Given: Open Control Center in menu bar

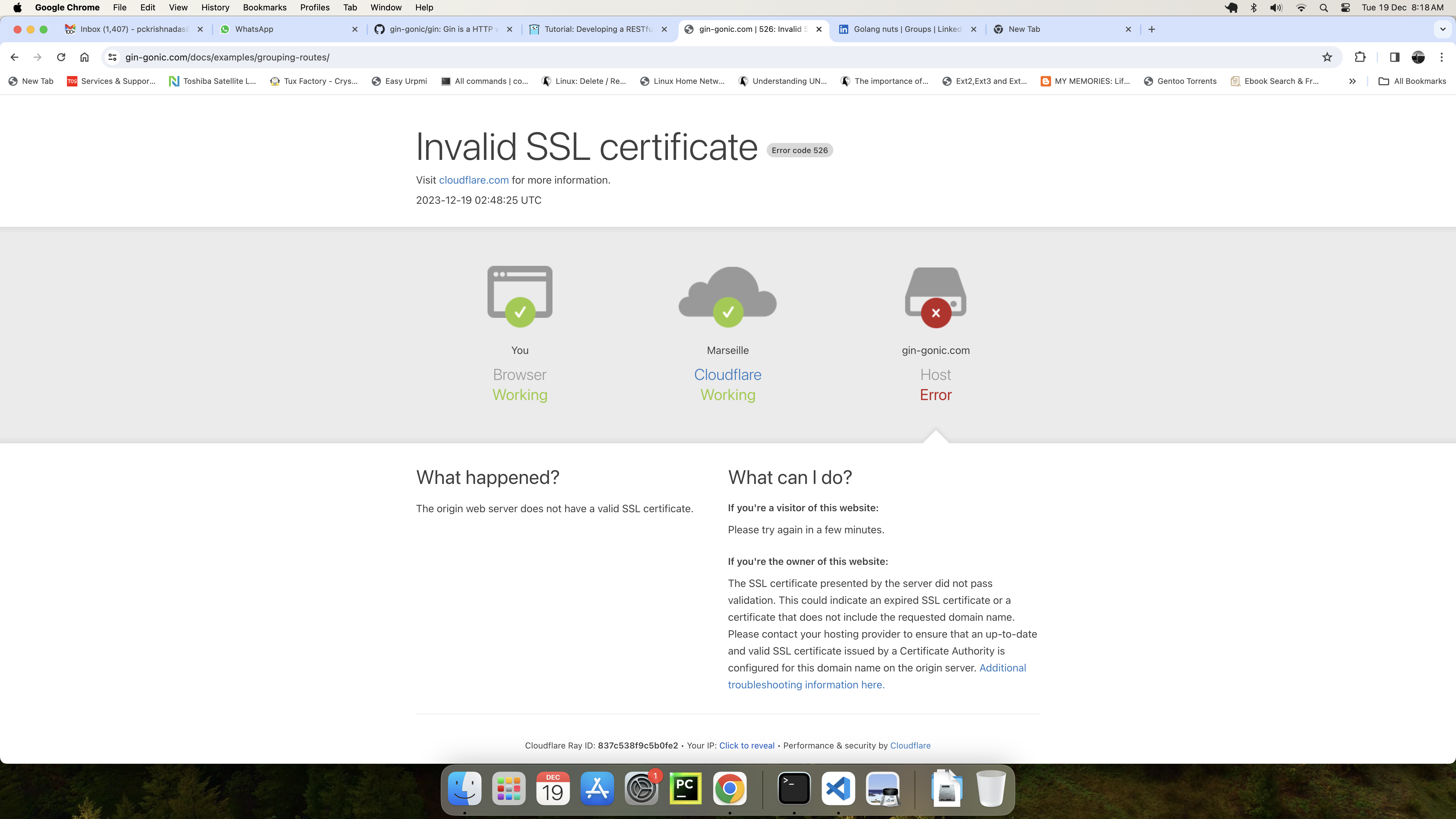Looking at the screenshot, I should (1346, 7).
